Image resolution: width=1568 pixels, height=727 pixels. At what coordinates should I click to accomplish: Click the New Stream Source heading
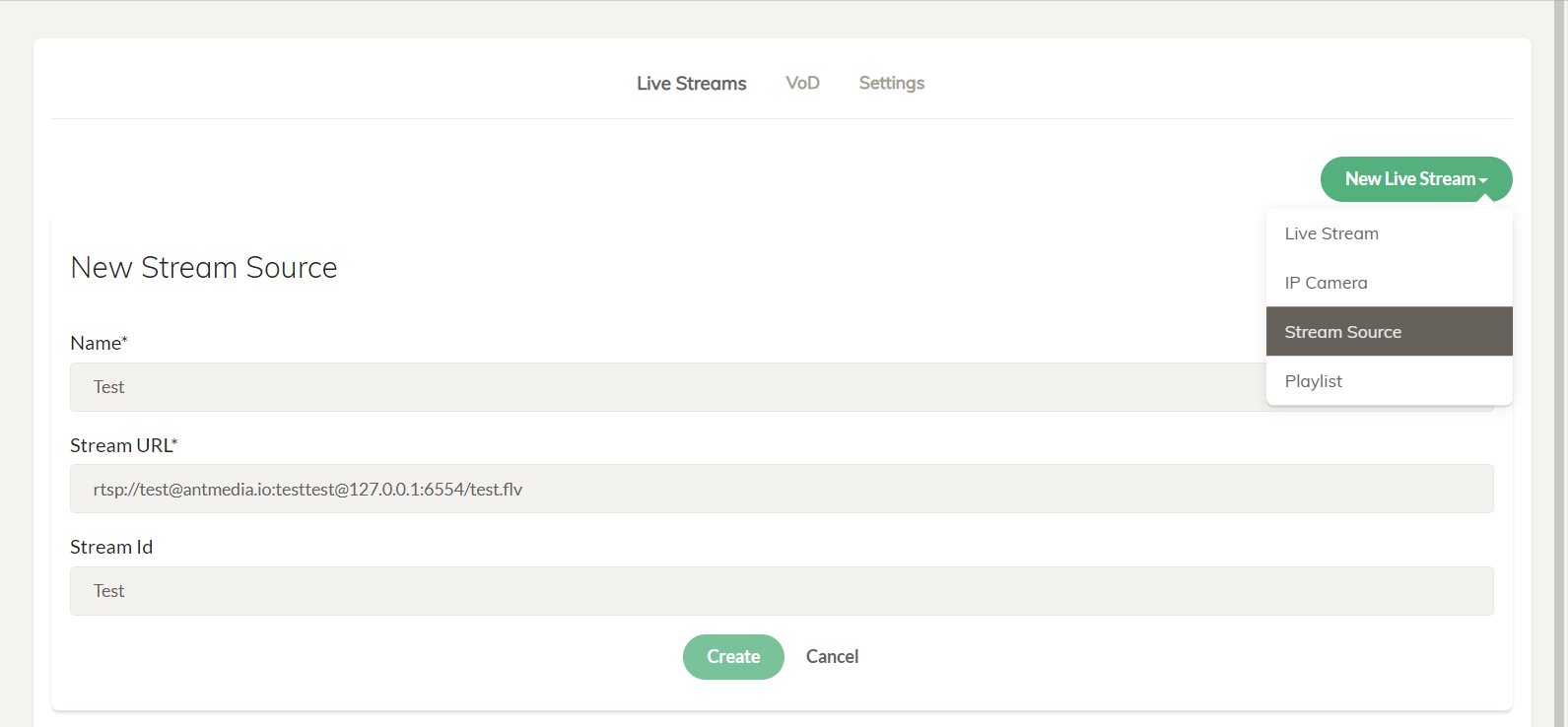204,268
